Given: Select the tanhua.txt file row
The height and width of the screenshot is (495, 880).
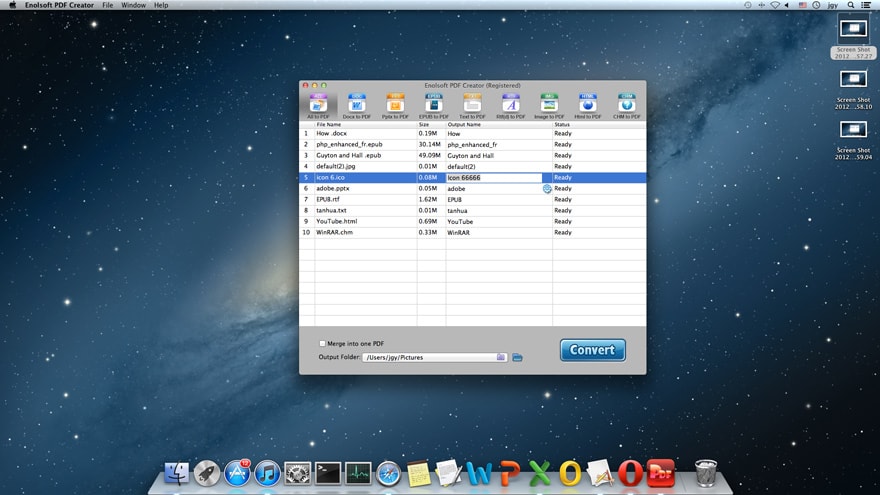Looking at the screenshot, I should pos(473,210).
